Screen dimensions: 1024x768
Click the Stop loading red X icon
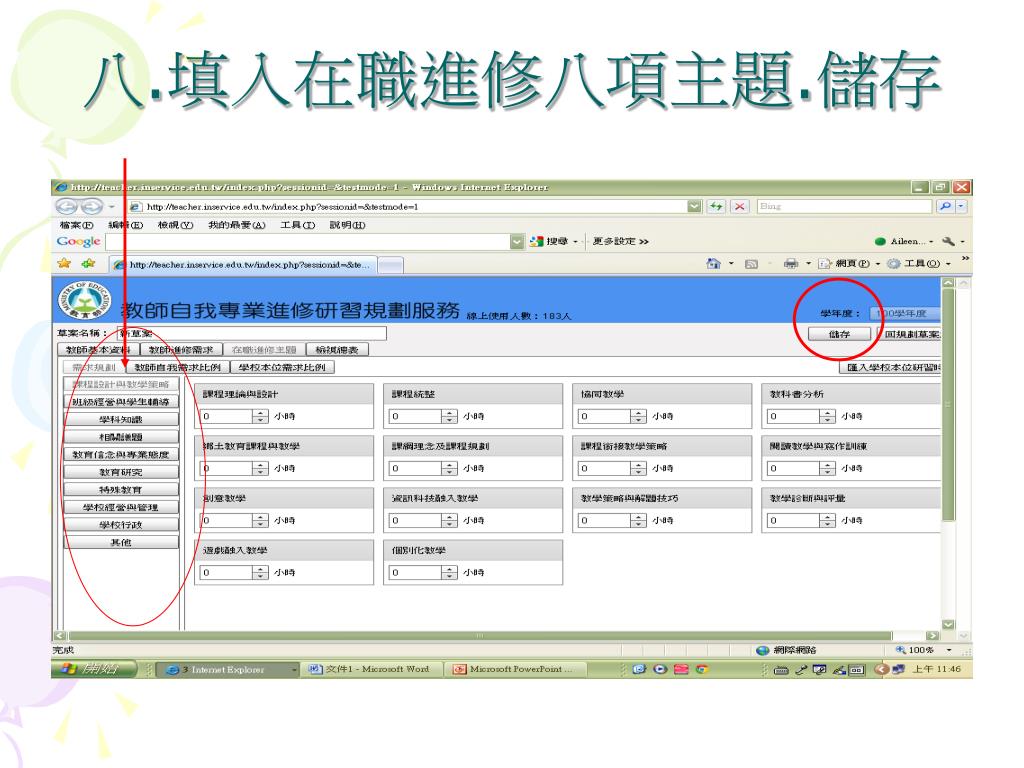pyautogui.click(x=739, y=206)
